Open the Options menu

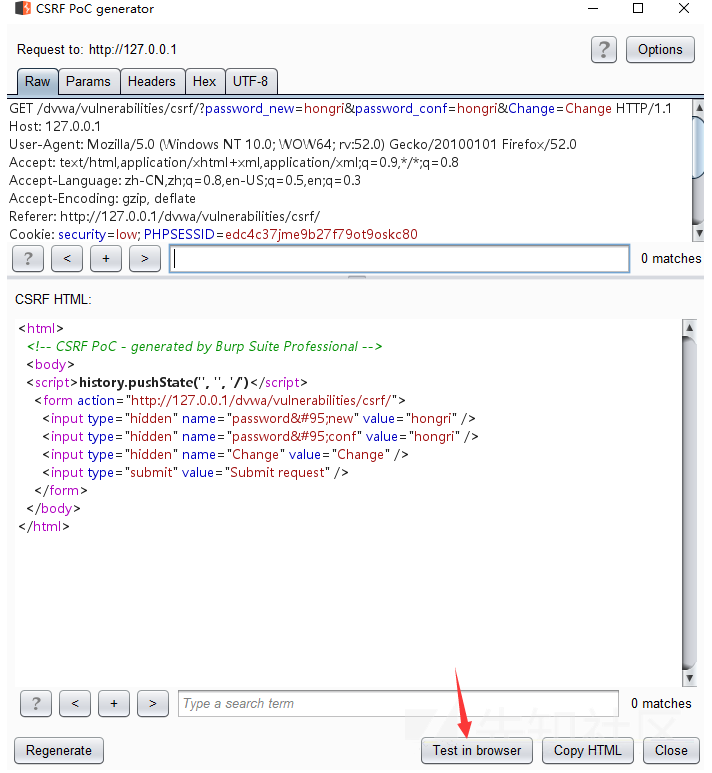click(x=660, y=50)
